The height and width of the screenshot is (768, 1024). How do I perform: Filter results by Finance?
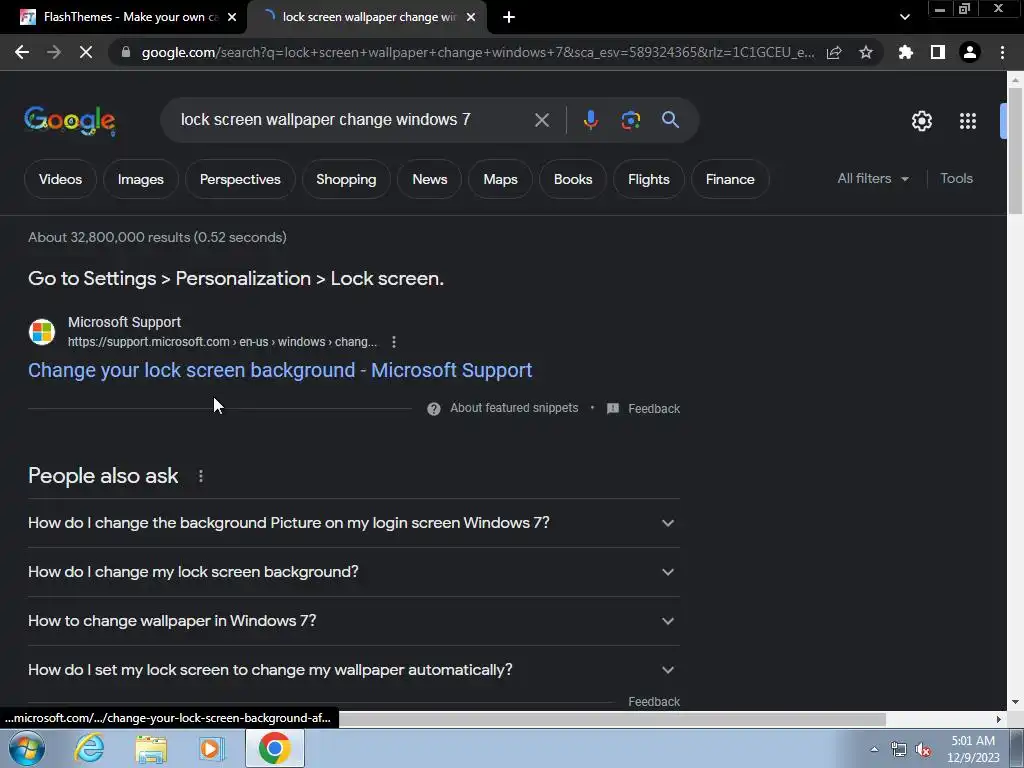(x=730, y=179)
